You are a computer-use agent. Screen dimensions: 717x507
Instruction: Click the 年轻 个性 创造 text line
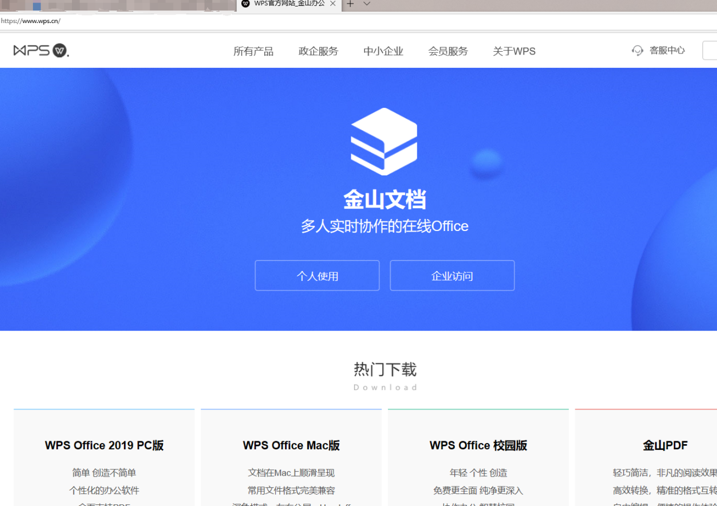pyautogui.click(x=478, y=473)
